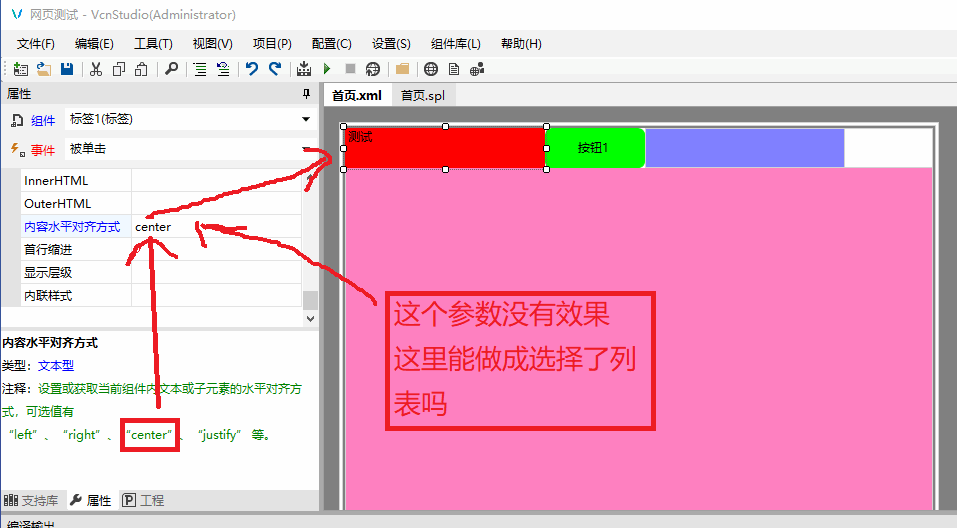Click the Cut scissors icon
Image resolution: width=957 pixels, height=528 pixels.
(96, 69)
